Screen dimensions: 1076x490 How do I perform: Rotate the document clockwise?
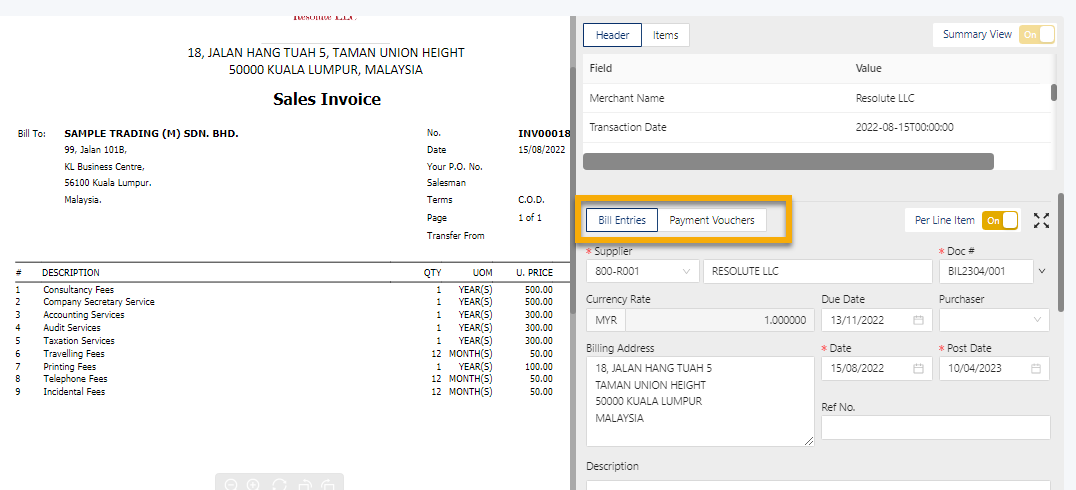327,485
